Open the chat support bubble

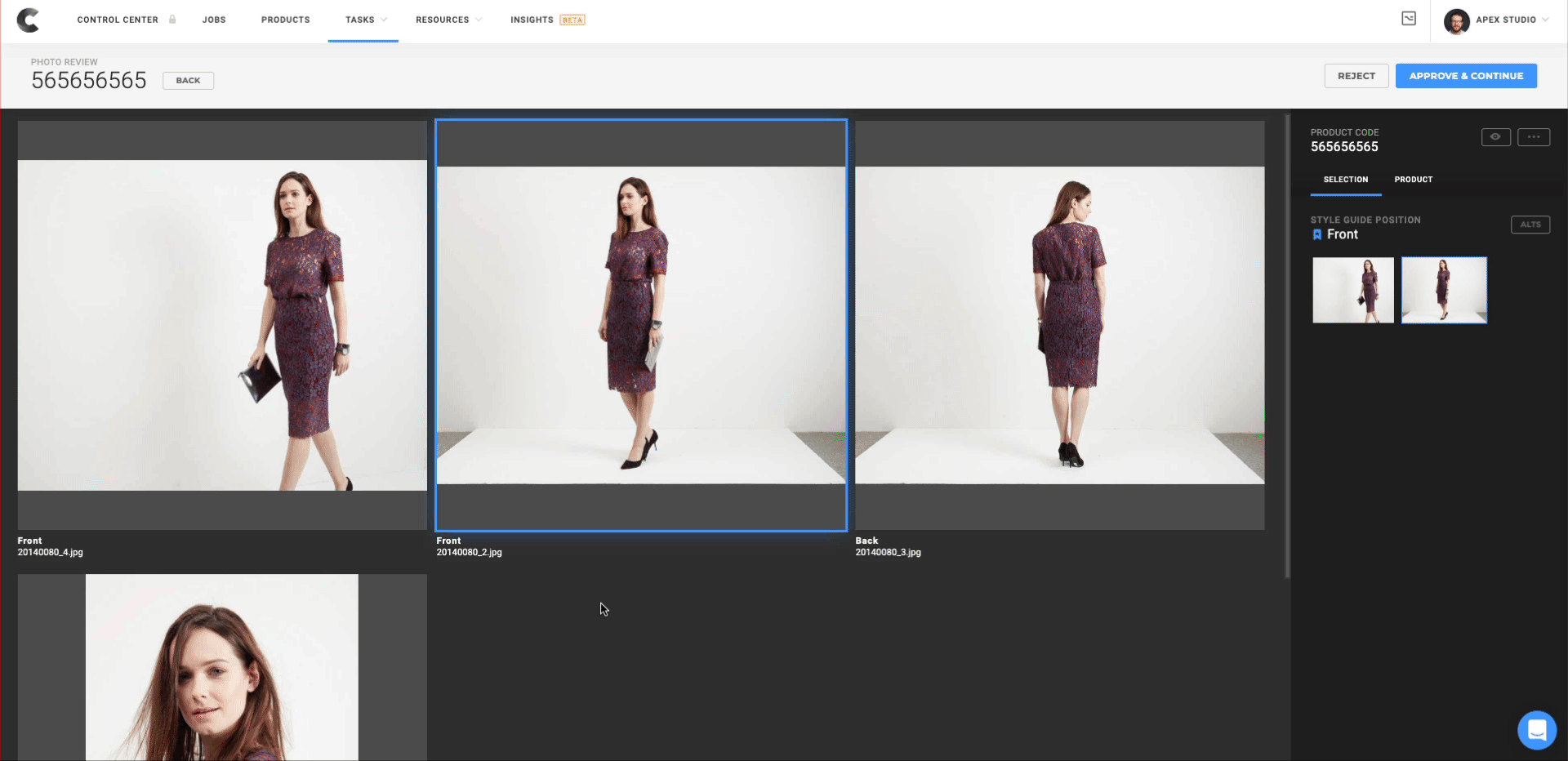(x=1536, y=729)
